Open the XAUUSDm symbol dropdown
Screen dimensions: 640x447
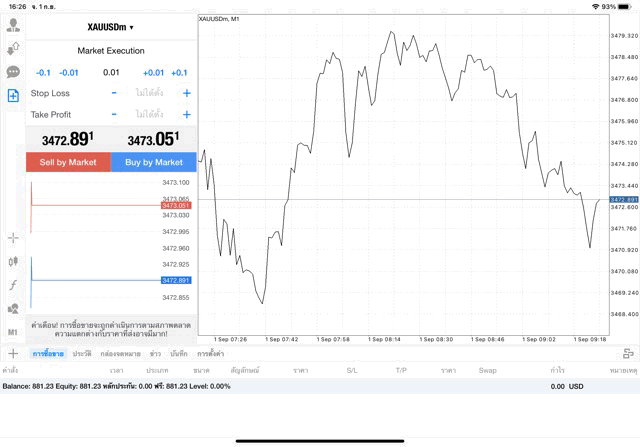point(110,27)
